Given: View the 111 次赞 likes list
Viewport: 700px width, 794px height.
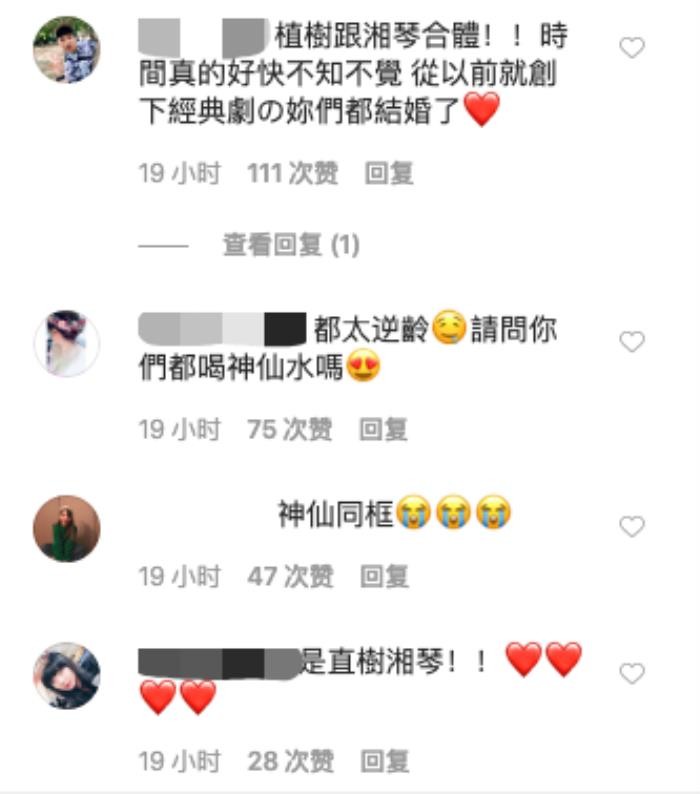Looking at the screenshot, I should (293, 174).
